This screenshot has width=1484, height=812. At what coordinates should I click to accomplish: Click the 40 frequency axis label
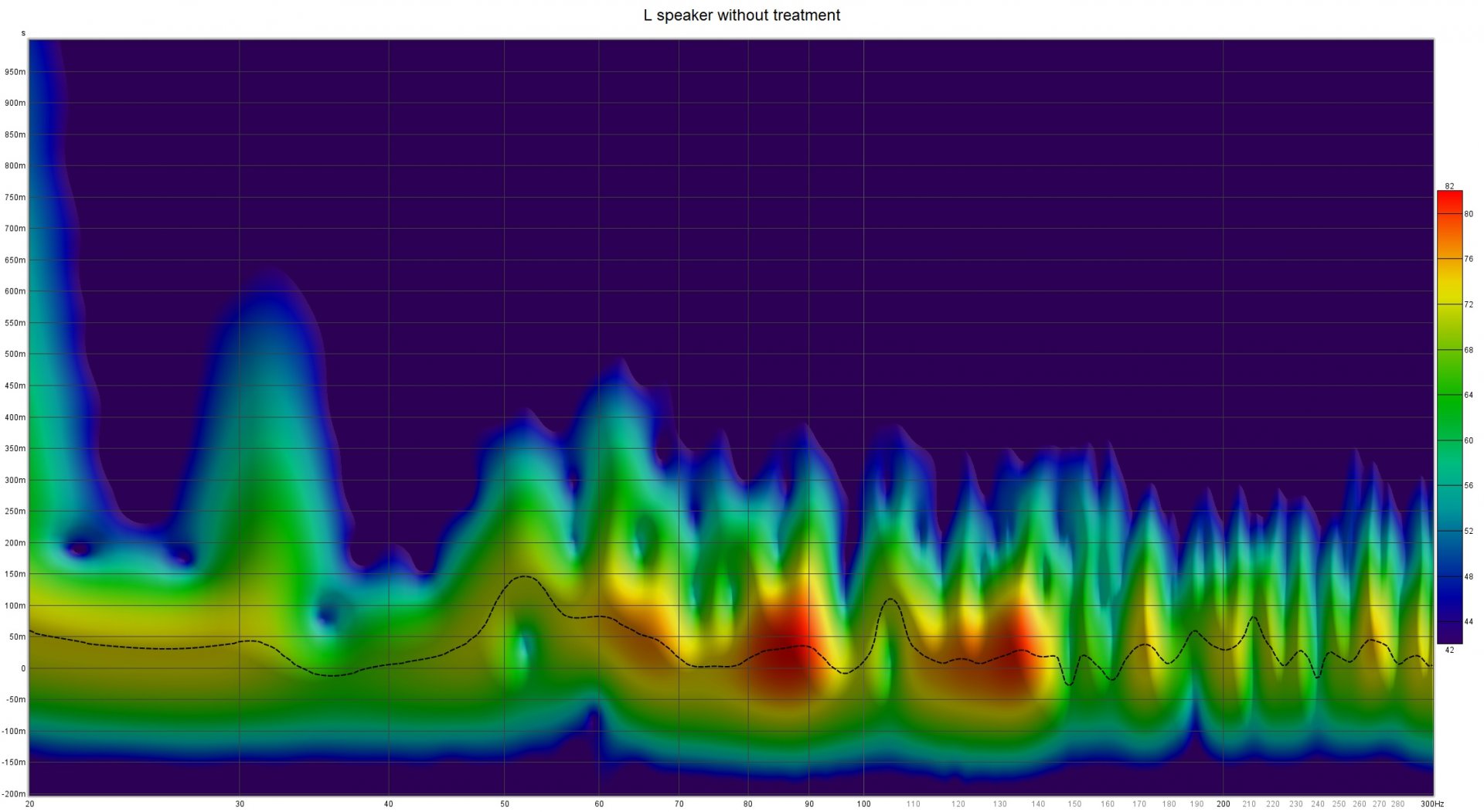[x=389, y=804]
